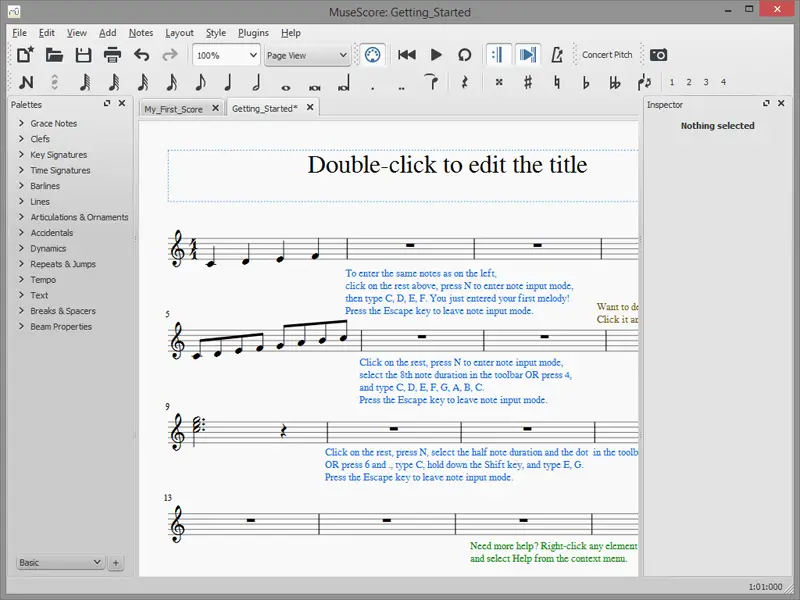Rewind playback to the start
The height and width of the screenshot is (600, 800).
point(407,55)
